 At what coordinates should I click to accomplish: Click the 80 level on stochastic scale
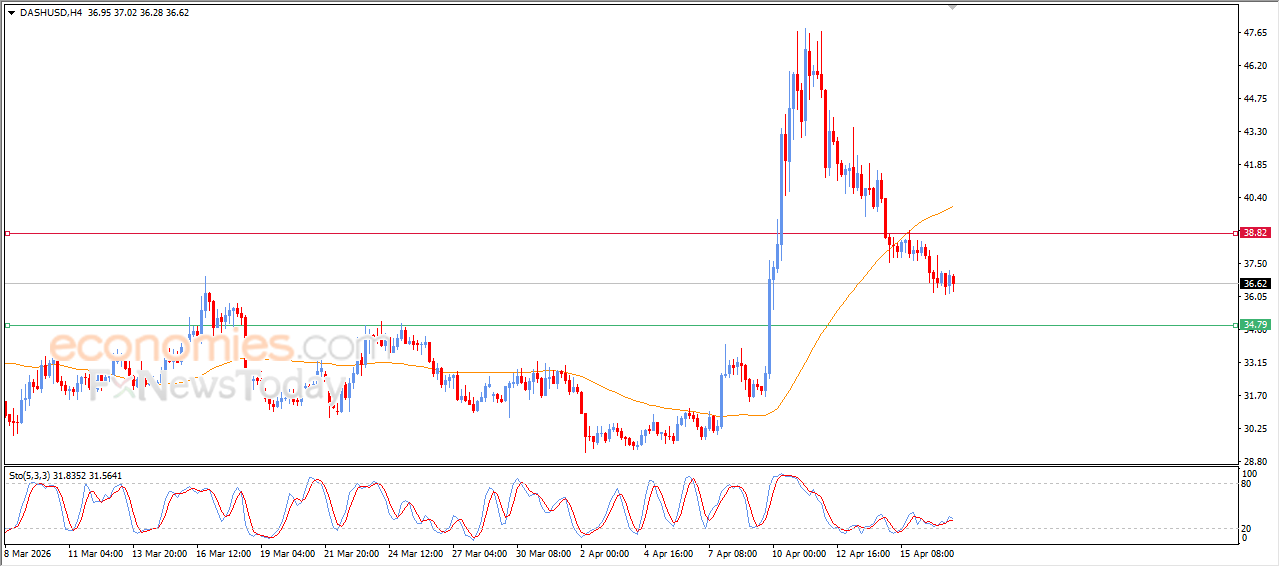click(1247, 484)
